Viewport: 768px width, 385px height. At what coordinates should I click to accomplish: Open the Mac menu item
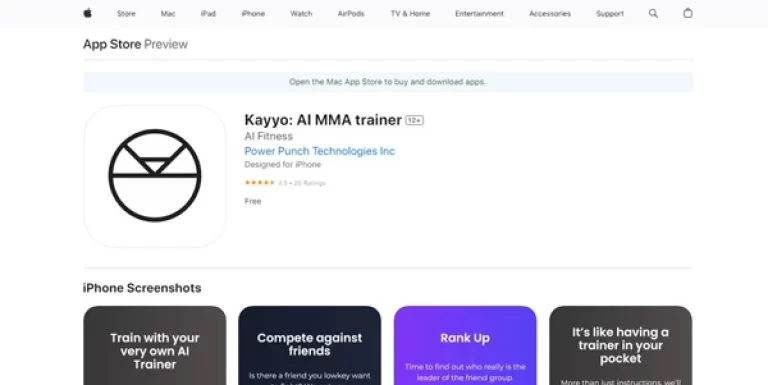[x=168, y=14]
